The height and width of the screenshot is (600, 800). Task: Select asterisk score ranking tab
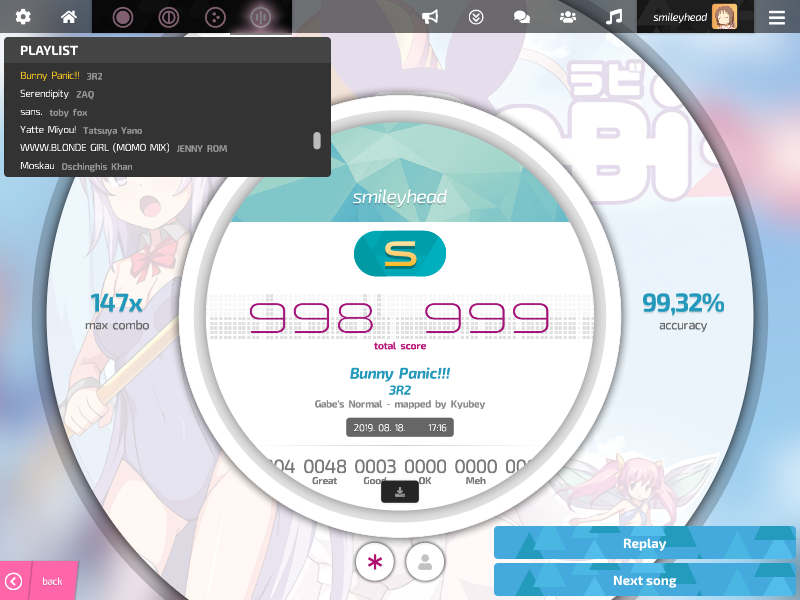coord(374,562)
